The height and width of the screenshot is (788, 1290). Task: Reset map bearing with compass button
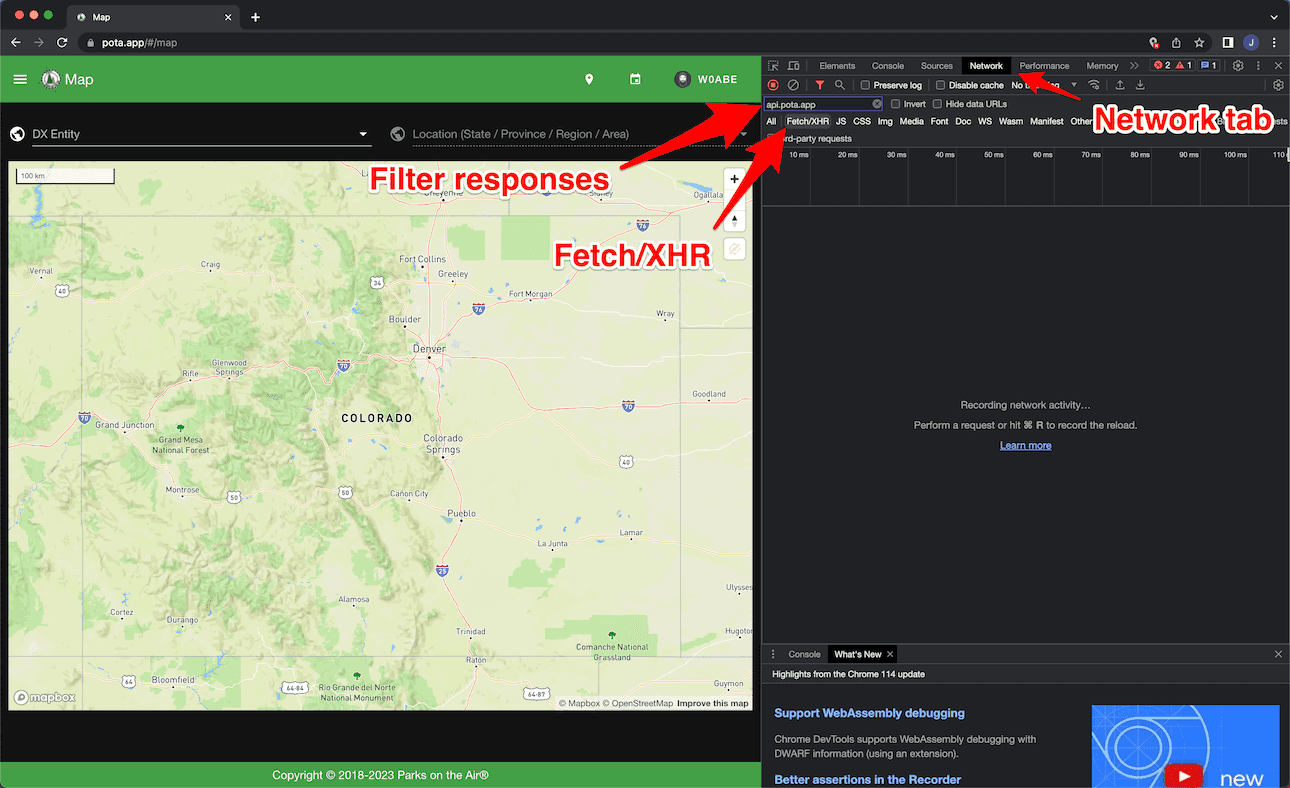(x=734, y=220)
